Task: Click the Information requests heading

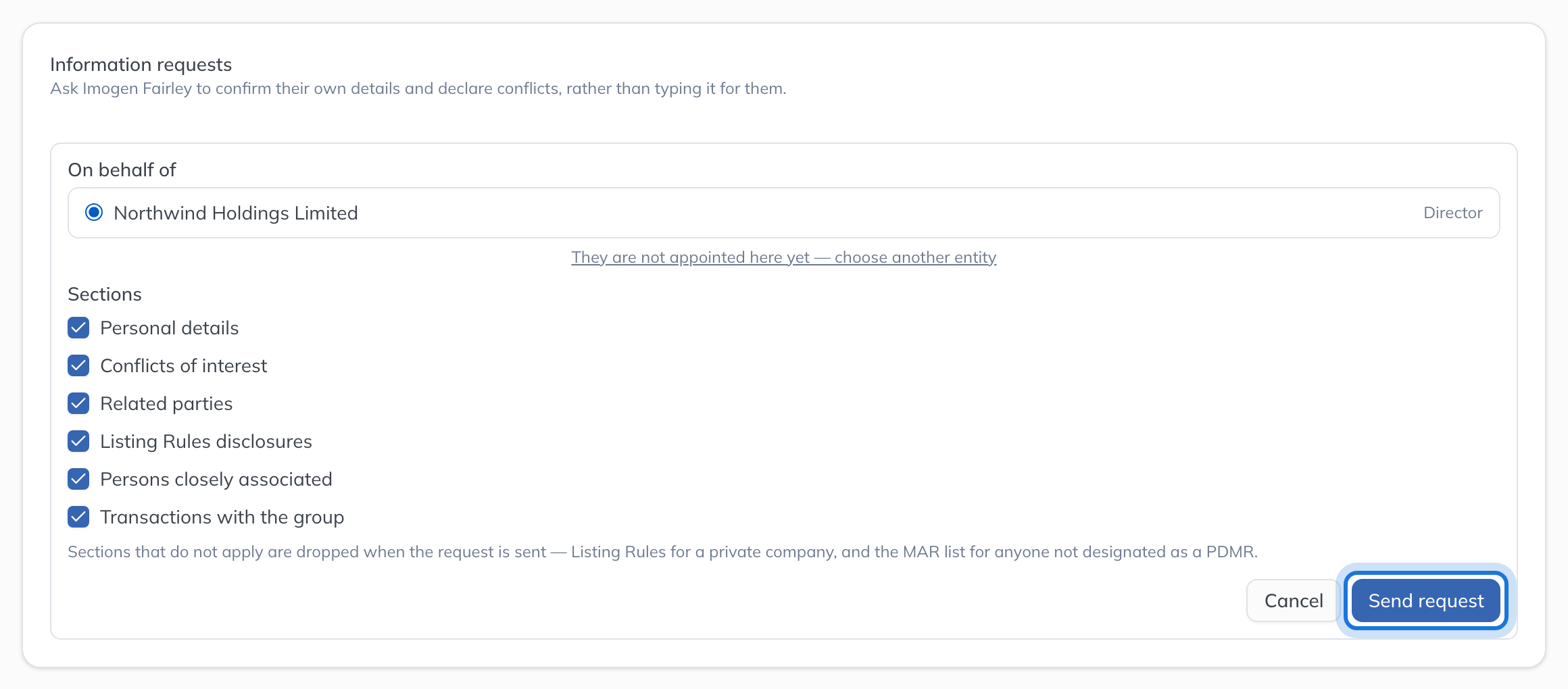Action: pos(141,64)
